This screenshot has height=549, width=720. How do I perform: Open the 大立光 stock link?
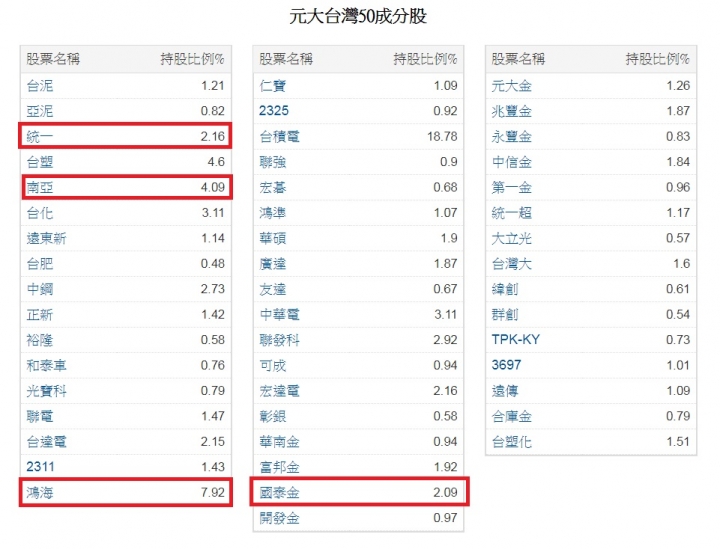(512, 238)
